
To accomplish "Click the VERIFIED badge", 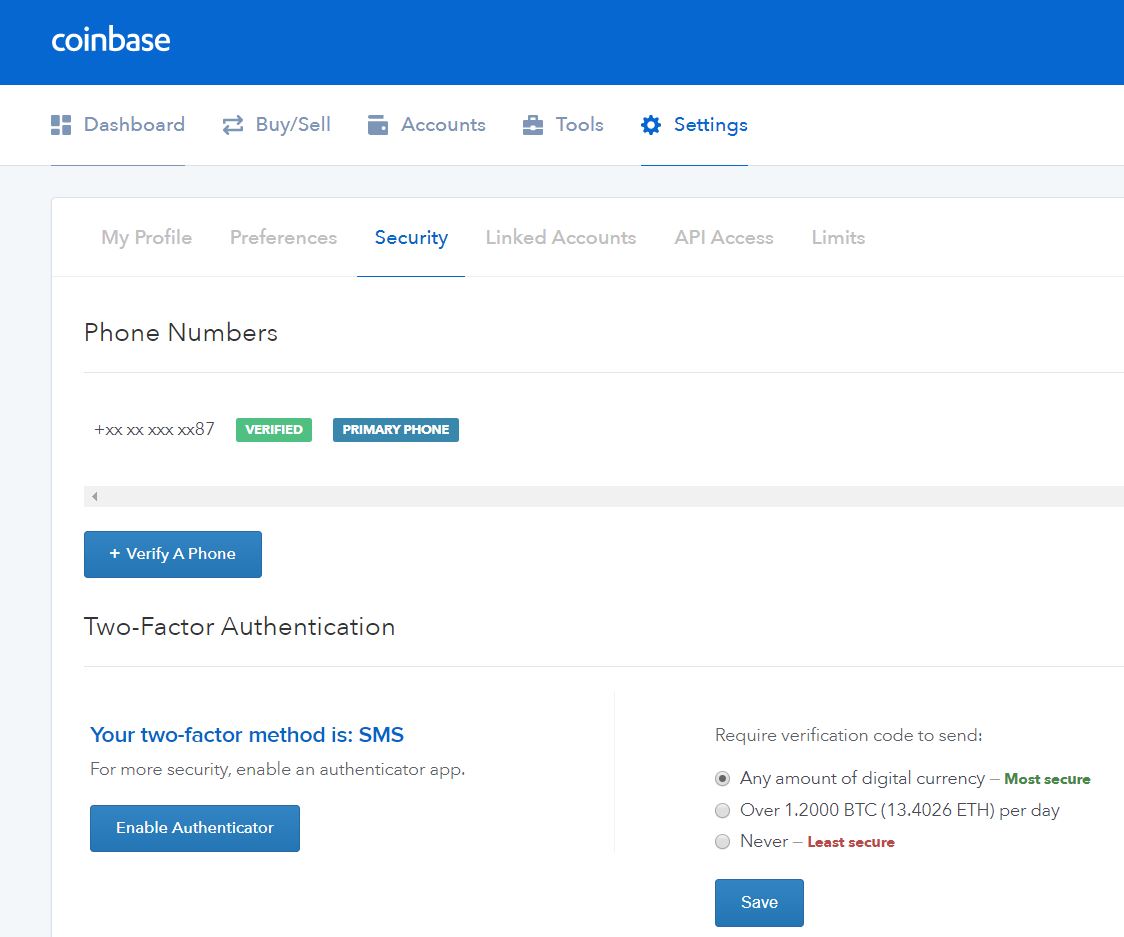I will (x=274, y=429).
